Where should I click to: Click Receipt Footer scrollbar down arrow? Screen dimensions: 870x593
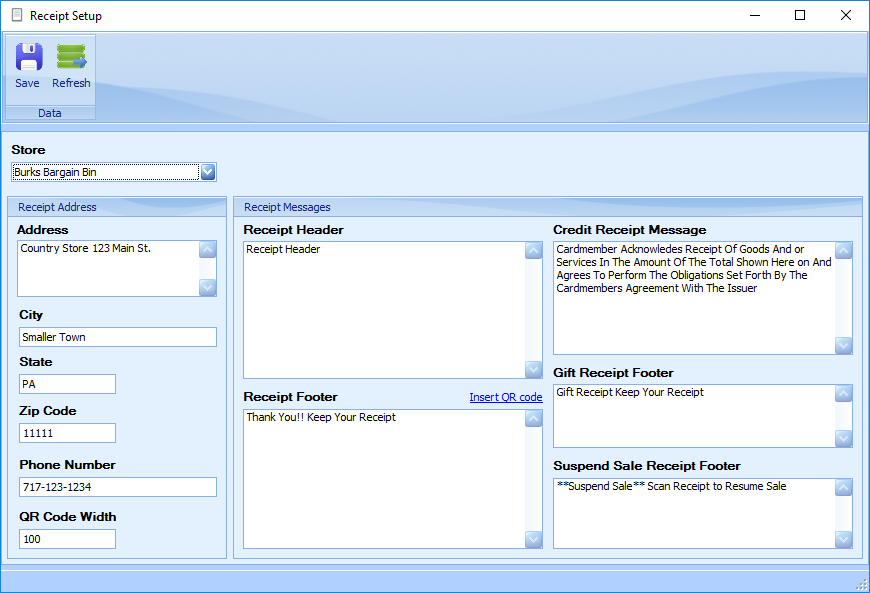[534, 539]
